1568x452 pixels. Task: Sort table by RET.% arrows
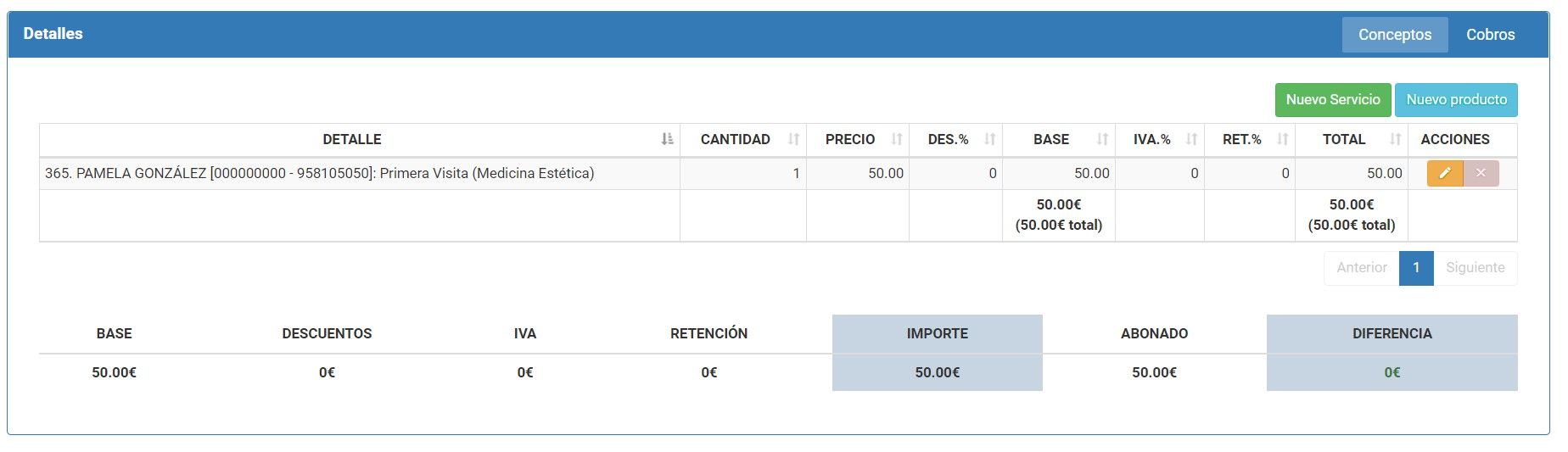pyautogui.click(x=1282, y=139)
